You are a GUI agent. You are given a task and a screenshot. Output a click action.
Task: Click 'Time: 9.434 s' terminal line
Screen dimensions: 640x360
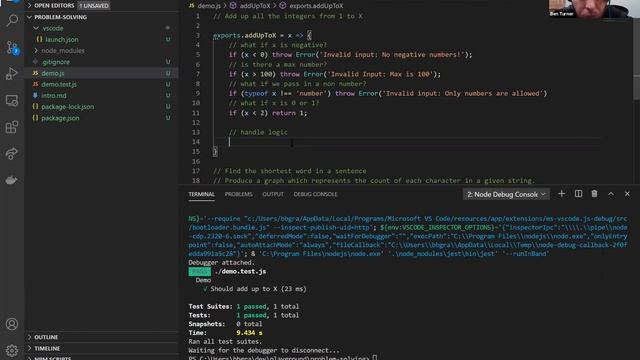tap(225, 333)
